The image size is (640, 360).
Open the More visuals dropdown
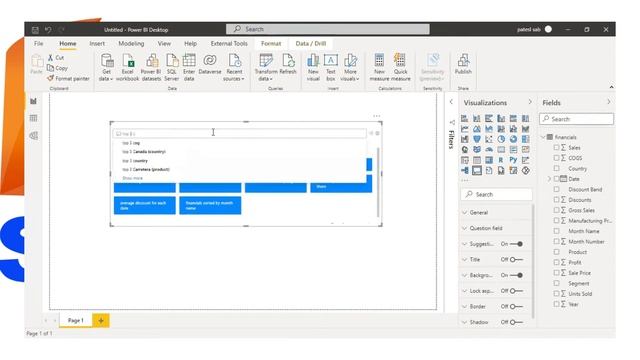[x=350, y=67]
